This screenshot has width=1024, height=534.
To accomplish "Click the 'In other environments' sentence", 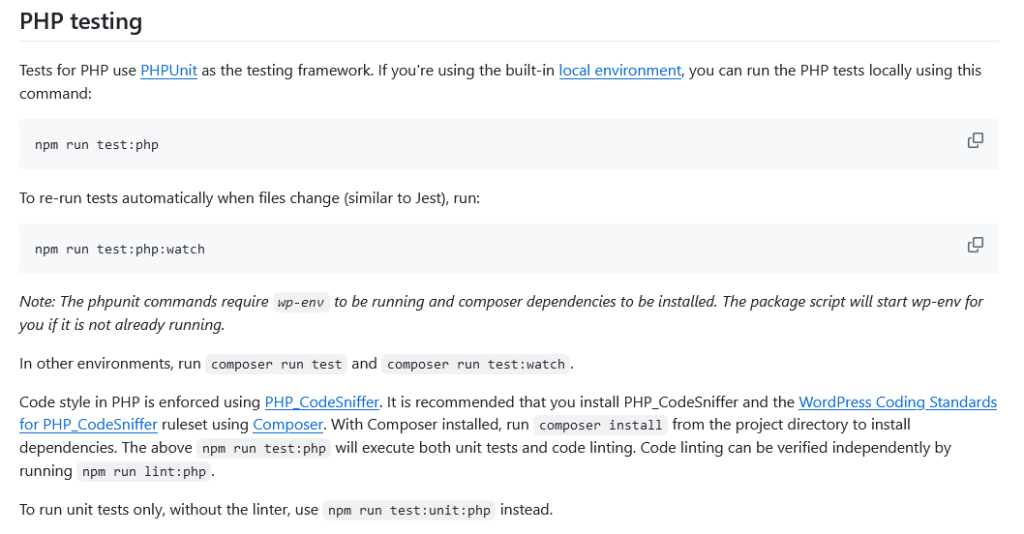I will click(110, 364).
